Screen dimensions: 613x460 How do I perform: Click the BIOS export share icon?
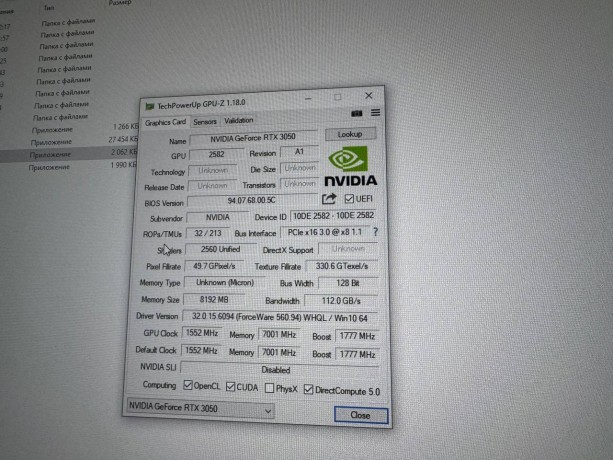click(329, 199)
